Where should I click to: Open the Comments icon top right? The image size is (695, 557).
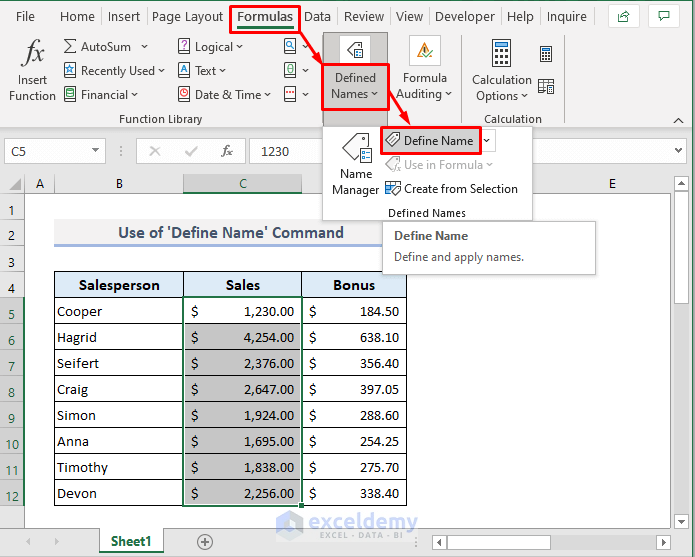tap(664, 16)
